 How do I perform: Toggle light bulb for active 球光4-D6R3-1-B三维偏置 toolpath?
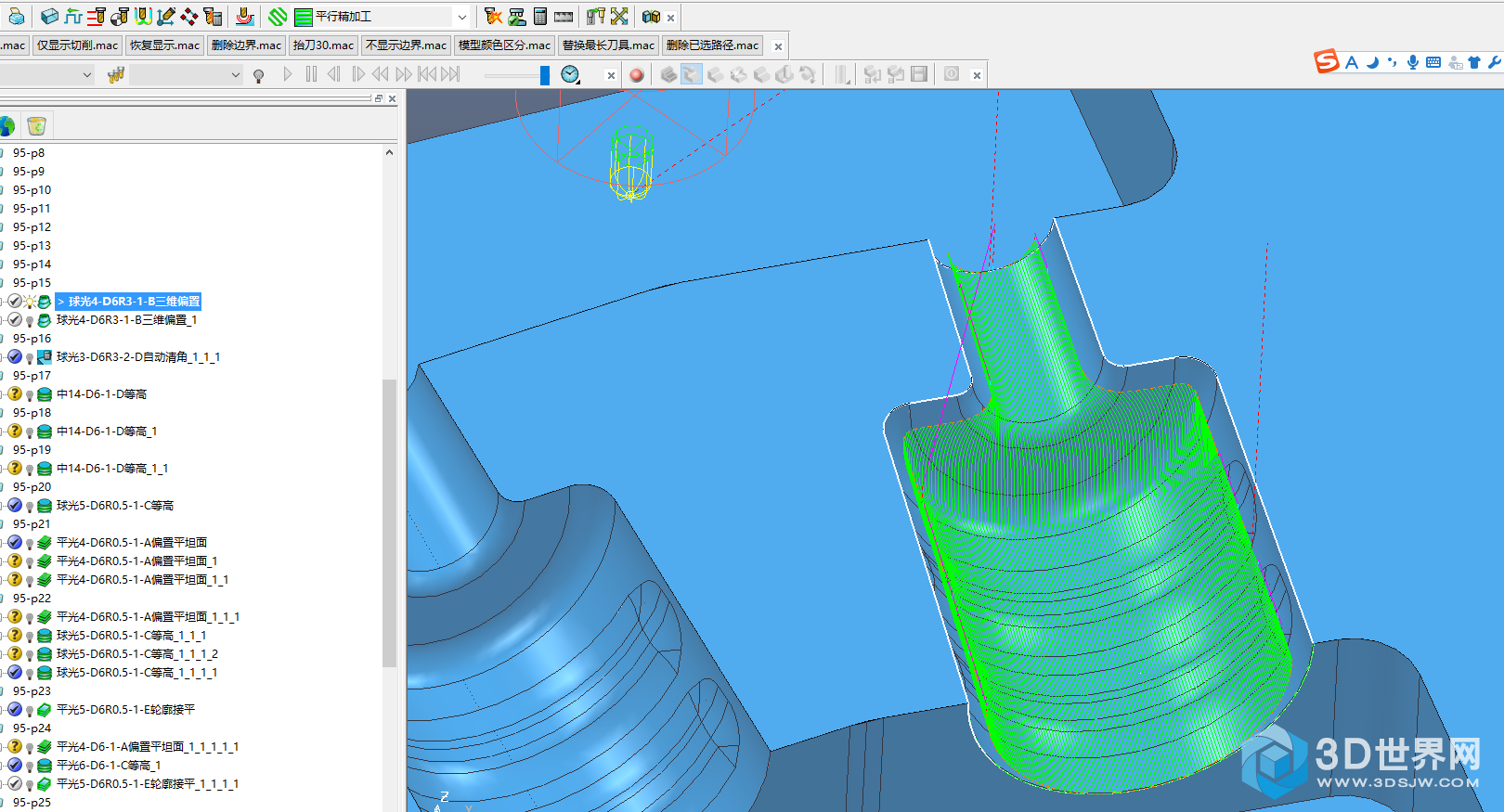[30, 302]
